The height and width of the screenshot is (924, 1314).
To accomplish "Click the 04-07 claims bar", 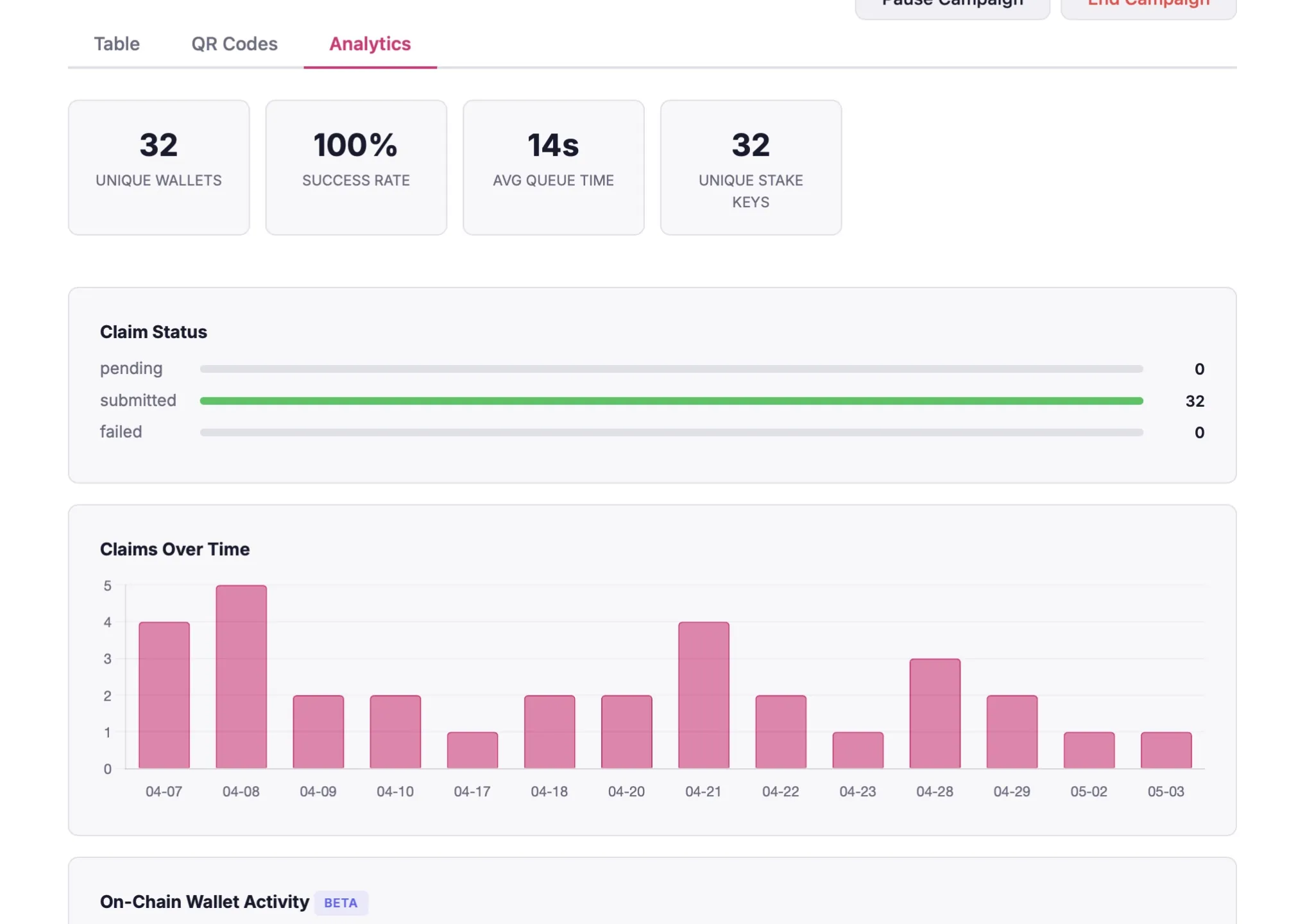I will coord(164,695).
